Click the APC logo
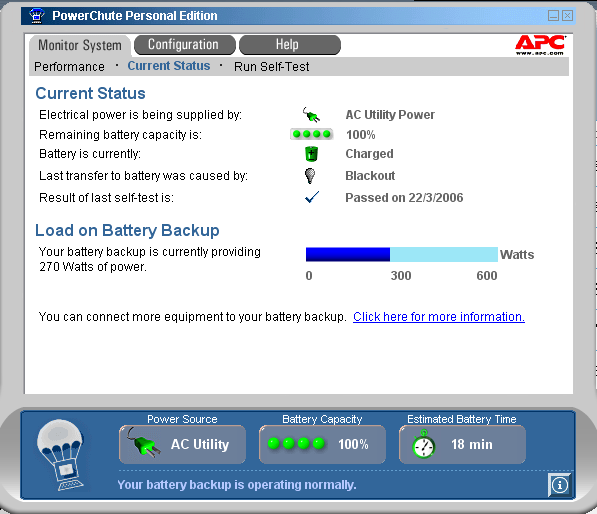Image resolution: width=597 pixels, height=514 pixels. 540,45
